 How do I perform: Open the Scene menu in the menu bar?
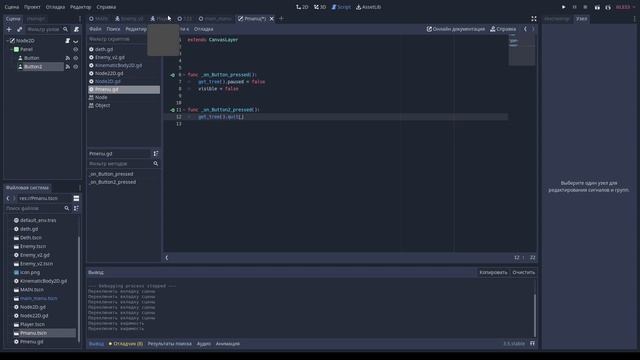click(11, 7)
